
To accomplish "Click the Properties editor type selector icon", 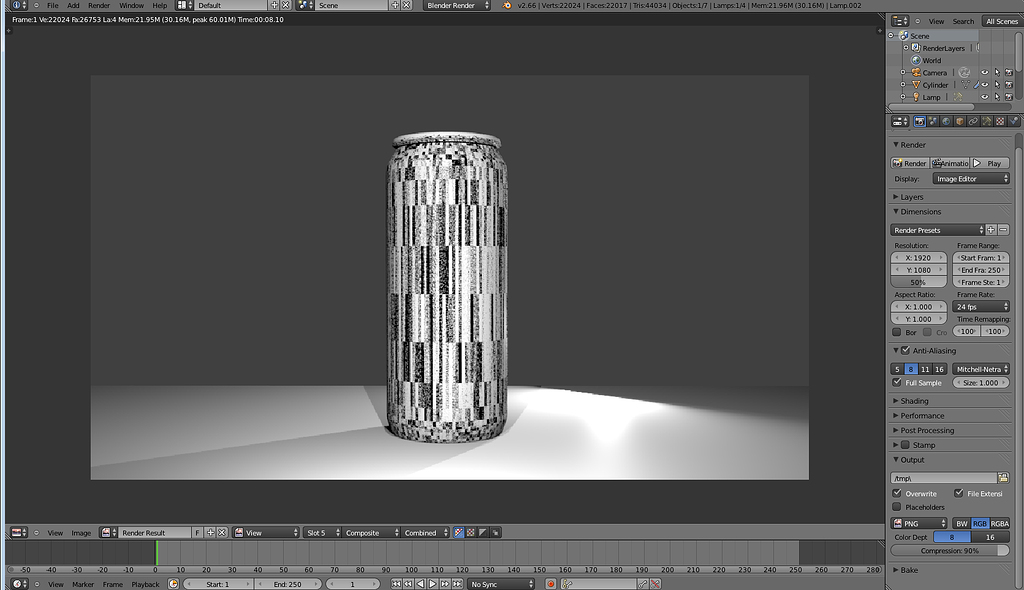I will point(901,122).
